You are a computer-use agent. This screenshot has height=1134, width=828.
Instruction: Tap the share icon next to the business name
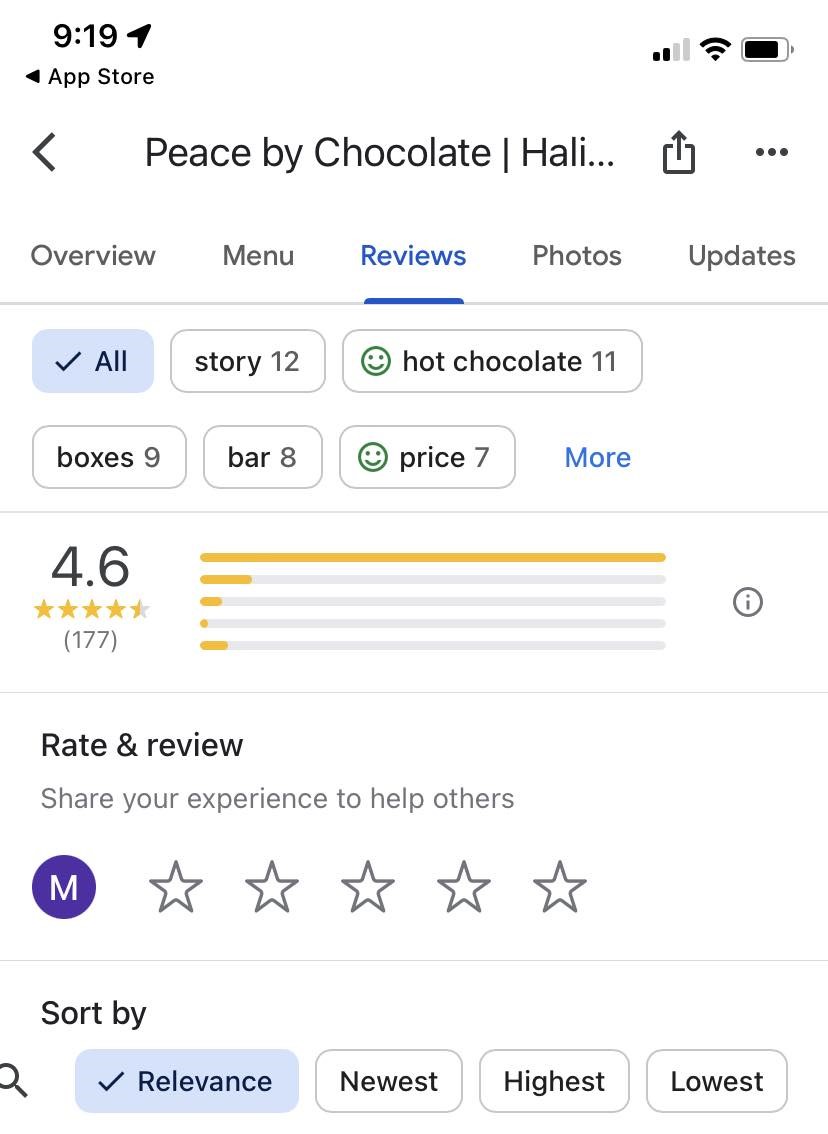click(679, 152)
